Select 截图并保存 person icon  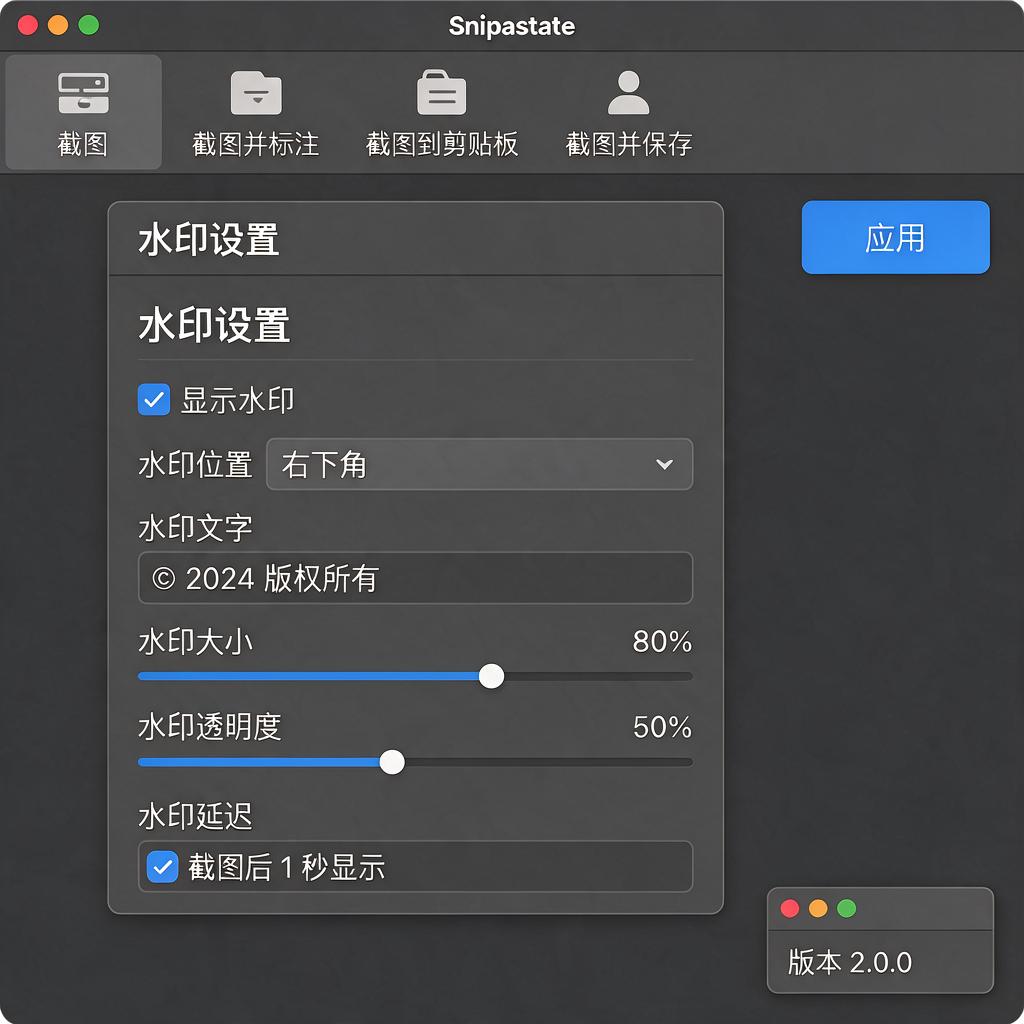click(x=628, y=92)
